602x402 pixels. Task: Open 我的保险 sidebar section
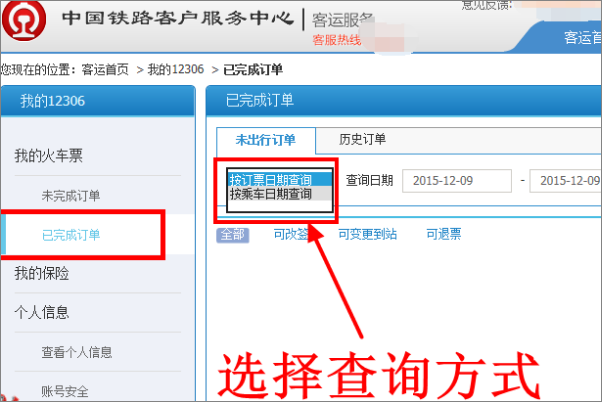pyautogui.click(x=42, y=274)
